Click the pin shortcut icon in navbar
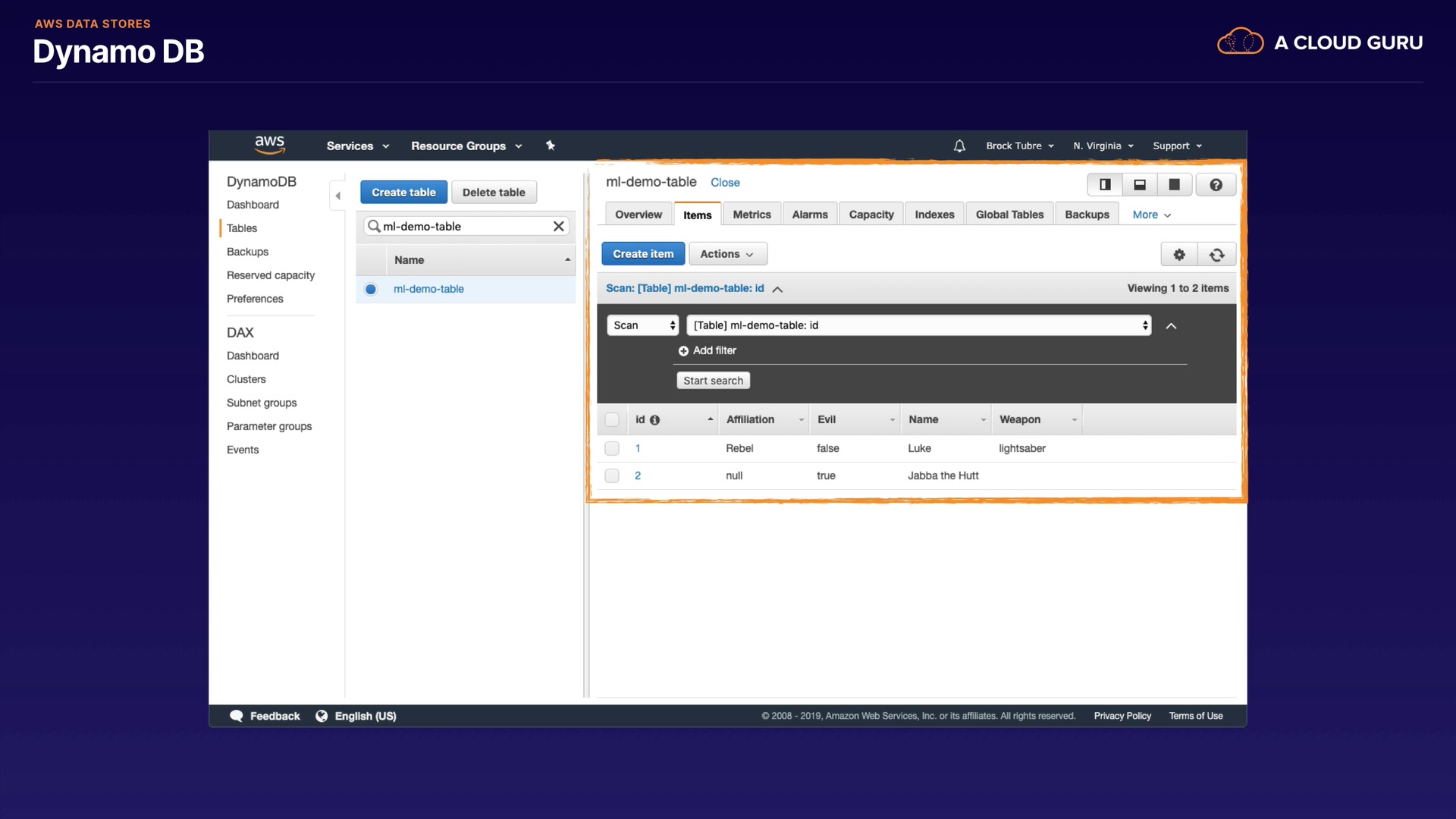Viewport: 1456px width, 819px height. point(551,146)
